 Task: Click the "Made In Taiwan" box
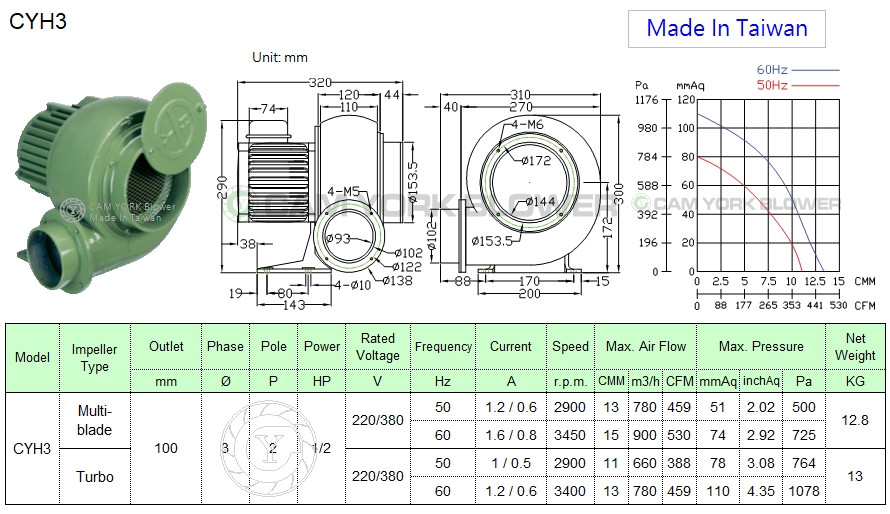pyautogui.click(x=727, y=28)
